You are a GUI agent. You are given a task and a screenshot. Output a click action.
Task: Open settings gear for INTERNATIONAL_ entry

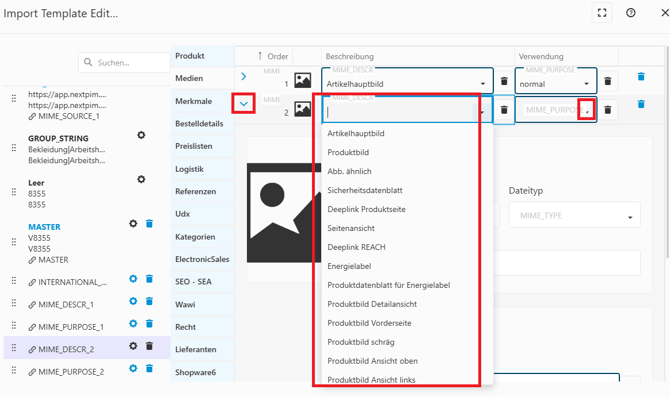[x=133, y=279]
